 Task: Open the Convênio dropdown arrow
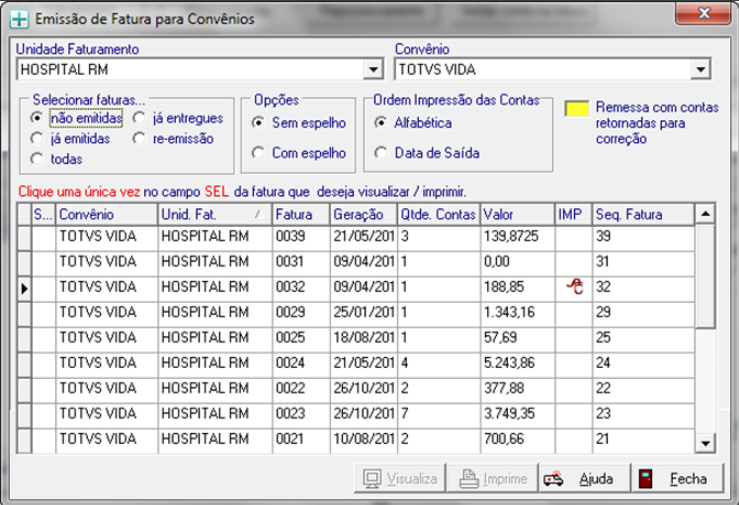(701, 70)
